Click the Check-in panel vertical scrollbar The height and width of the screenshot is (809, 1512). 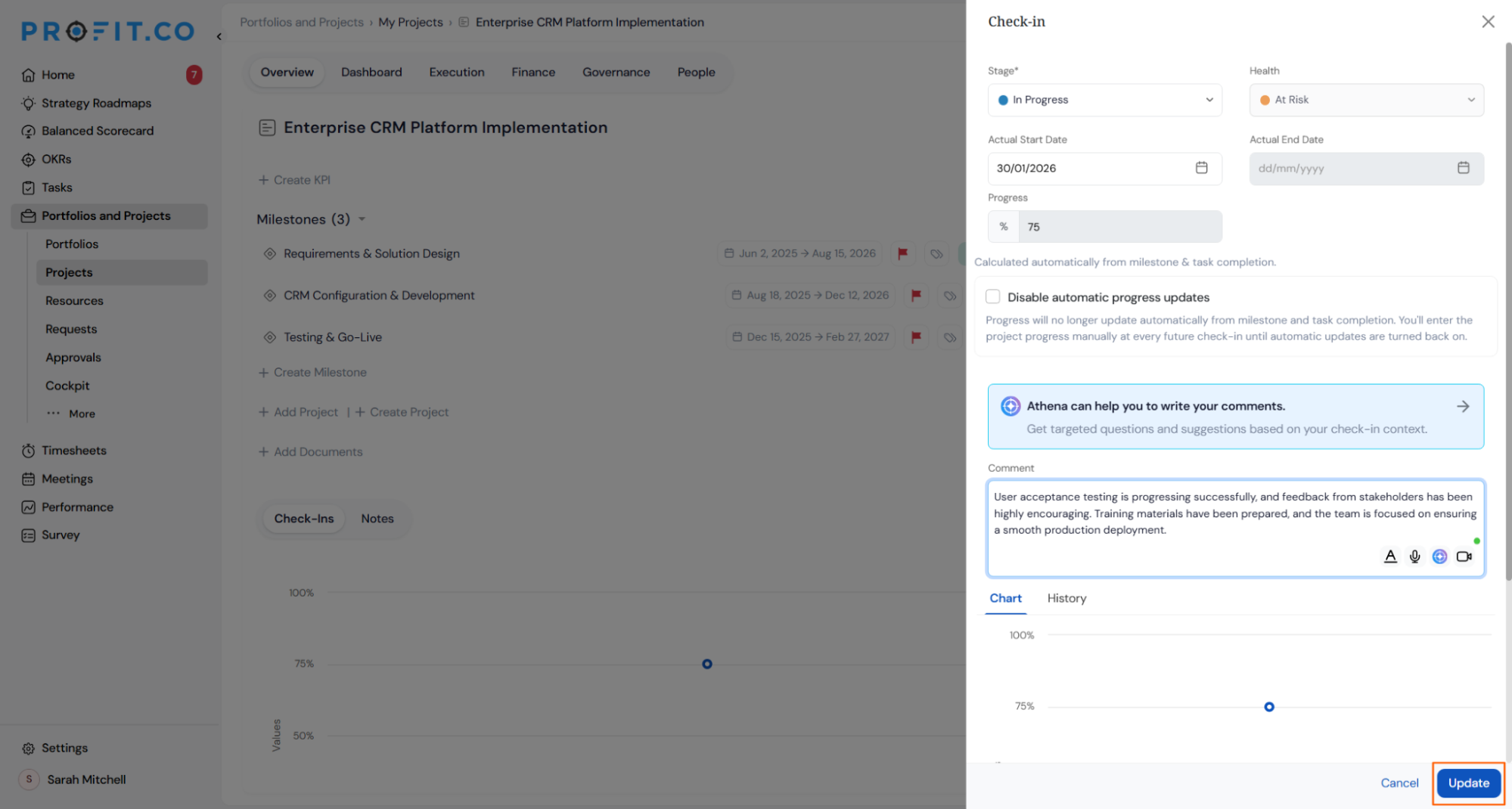[x=1507, y=310]
